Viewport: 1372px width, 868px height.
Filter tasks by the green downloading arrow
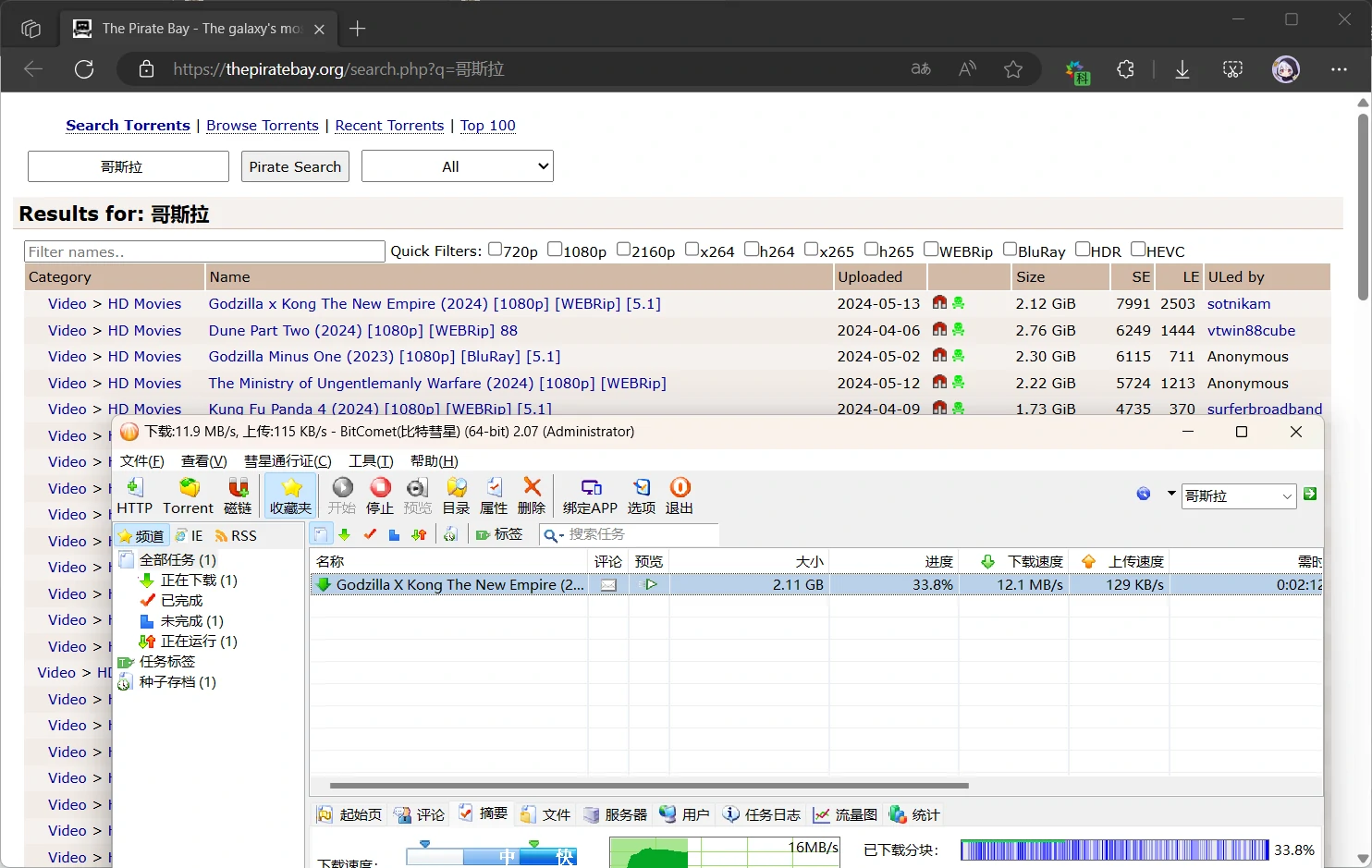345,534
